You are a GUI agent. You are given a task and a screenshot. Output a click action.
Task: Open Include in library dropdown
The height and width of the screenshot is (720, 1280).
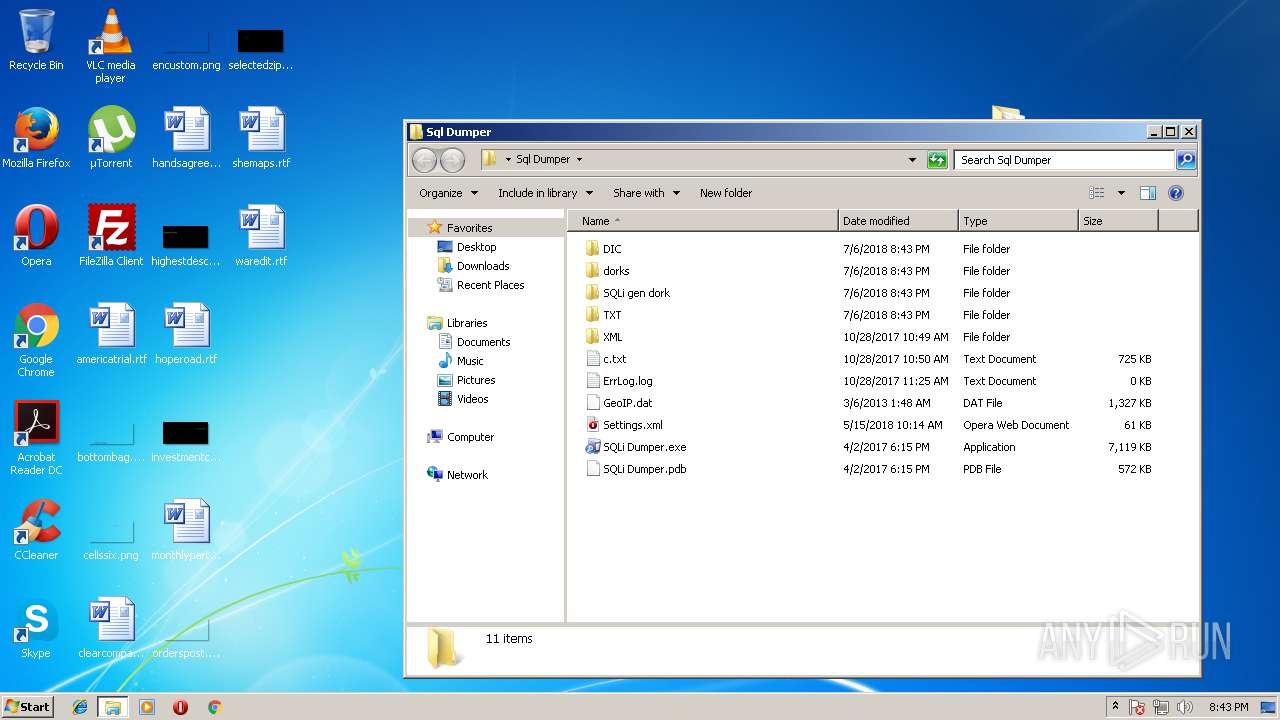tap(545, 193)
